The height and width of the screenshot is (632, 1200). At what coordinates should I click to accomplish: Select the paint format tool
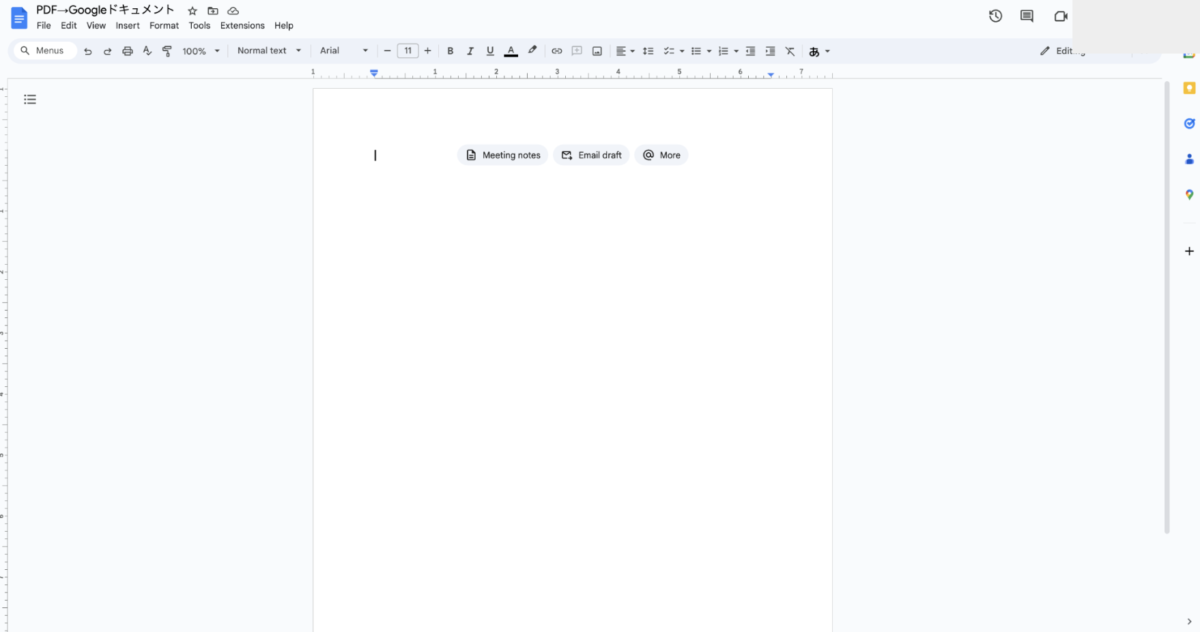(x=167, y=51)
